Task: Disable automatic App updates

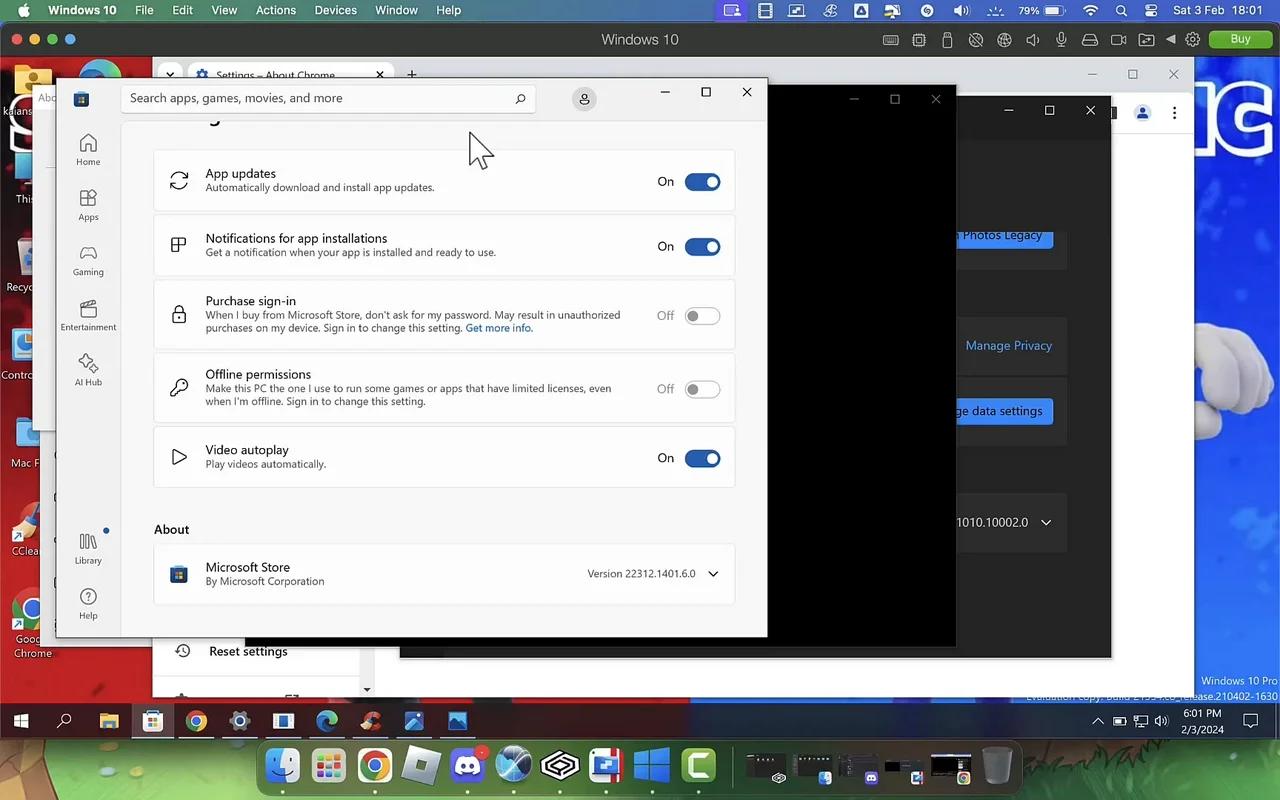Action: point(702,181)
